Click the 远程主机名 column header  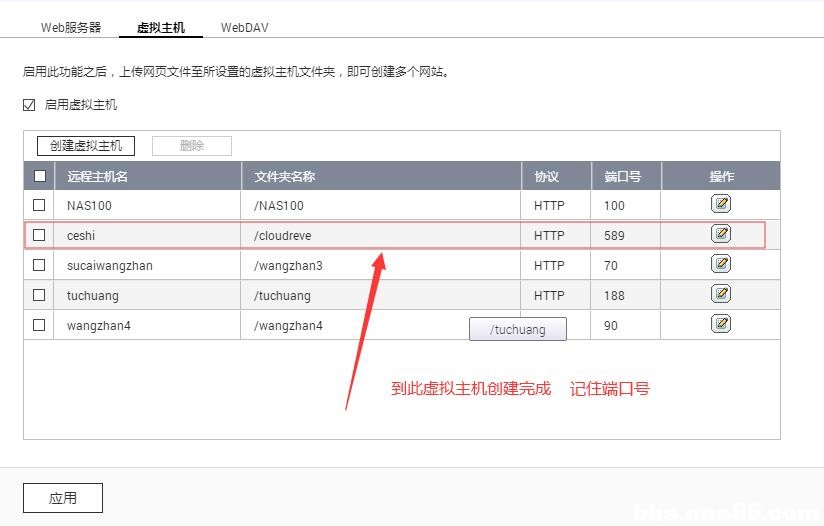pyautogui.click(x=97, y=176)
